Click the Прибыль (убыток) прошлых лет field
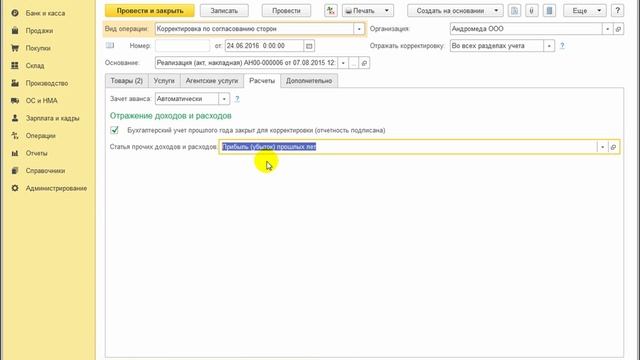The width and height of the screenshot is (640, 360). pyautogui.click(x=408, y=147)
